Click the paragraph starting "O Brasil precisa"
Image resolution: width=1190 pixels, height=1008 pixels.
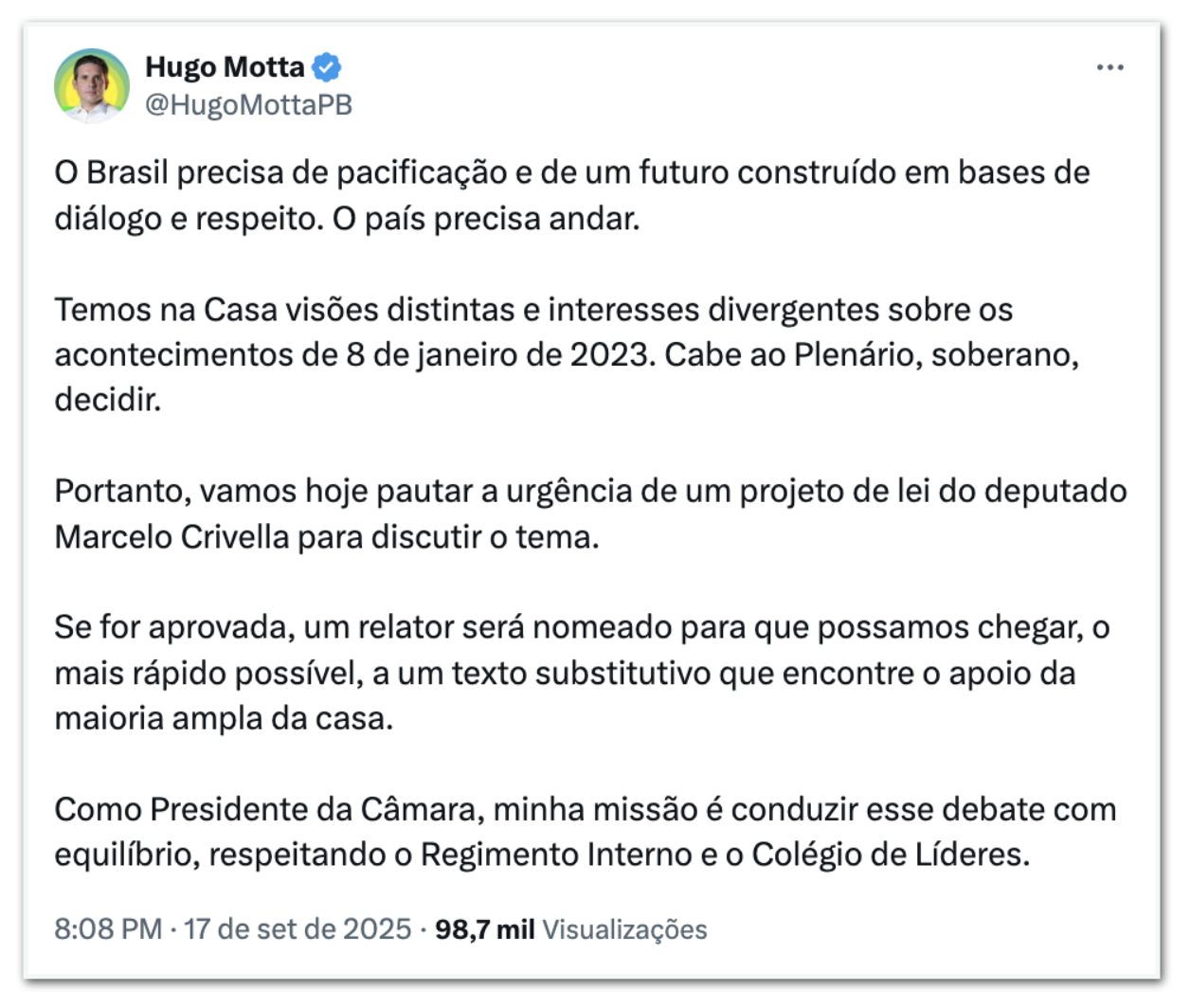pyautogui.click(x=568, y=195)
